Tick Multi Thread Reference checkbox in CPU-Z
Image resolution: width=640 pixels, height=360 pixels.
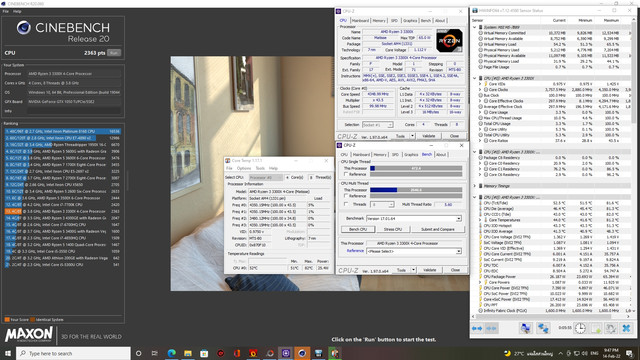(x=346, y=196)
